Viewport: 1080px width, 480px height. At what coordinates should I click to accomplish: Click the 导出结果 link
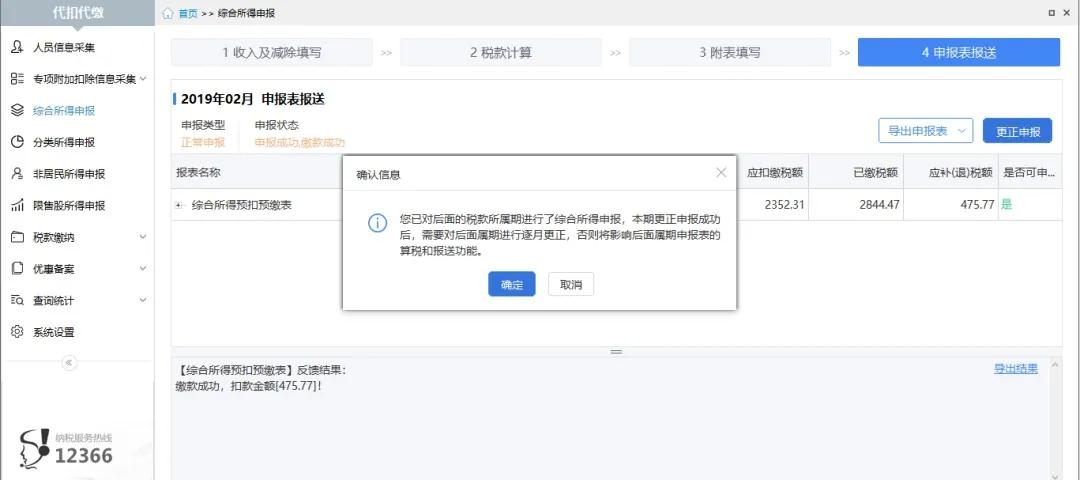click(1016, 368)
